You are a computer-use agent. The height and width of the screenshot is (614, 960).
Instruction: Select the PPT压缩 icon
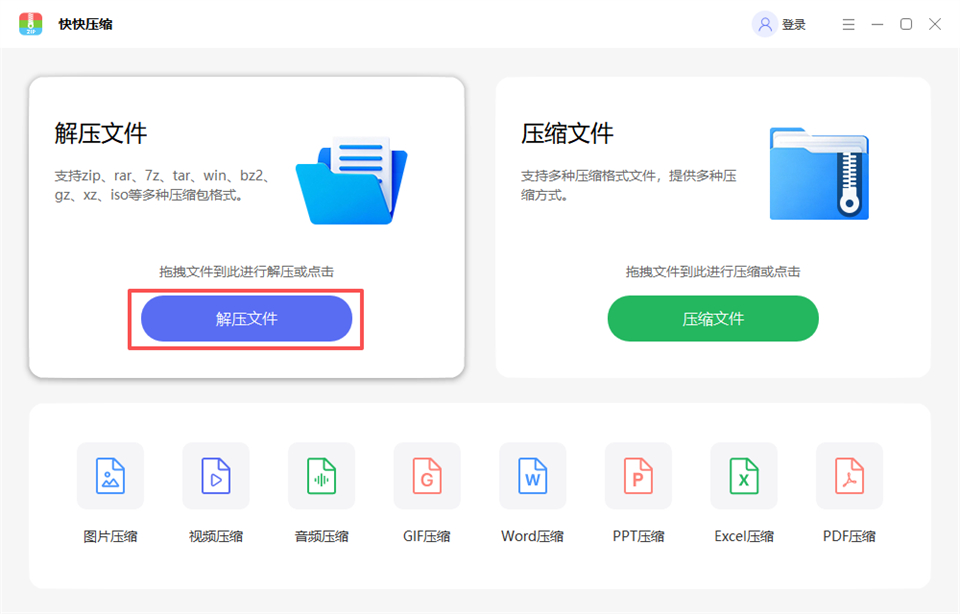[x=638, y=476]
